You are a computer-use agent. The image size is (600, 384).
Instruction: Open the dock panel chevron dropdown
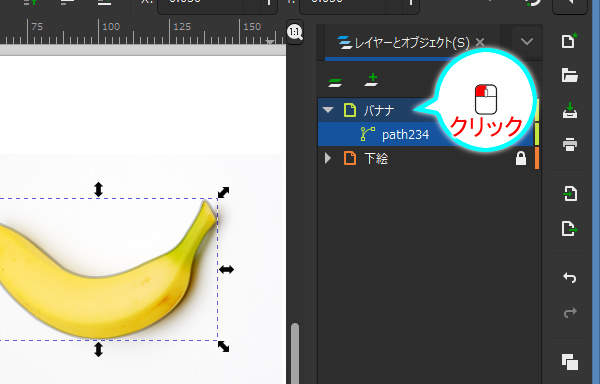pyautogui.click(x=527, y=41)
